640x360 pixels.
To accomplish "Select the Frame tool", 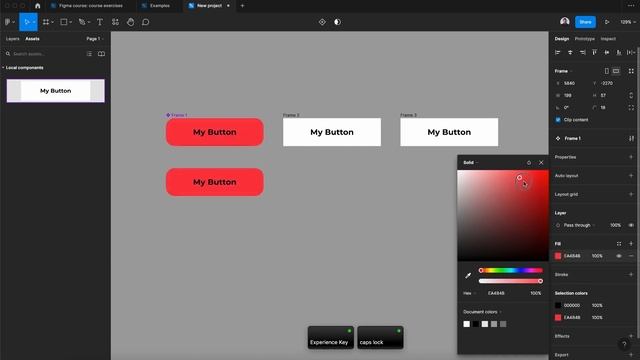I will pyautogui.click(x=46, y=22).
